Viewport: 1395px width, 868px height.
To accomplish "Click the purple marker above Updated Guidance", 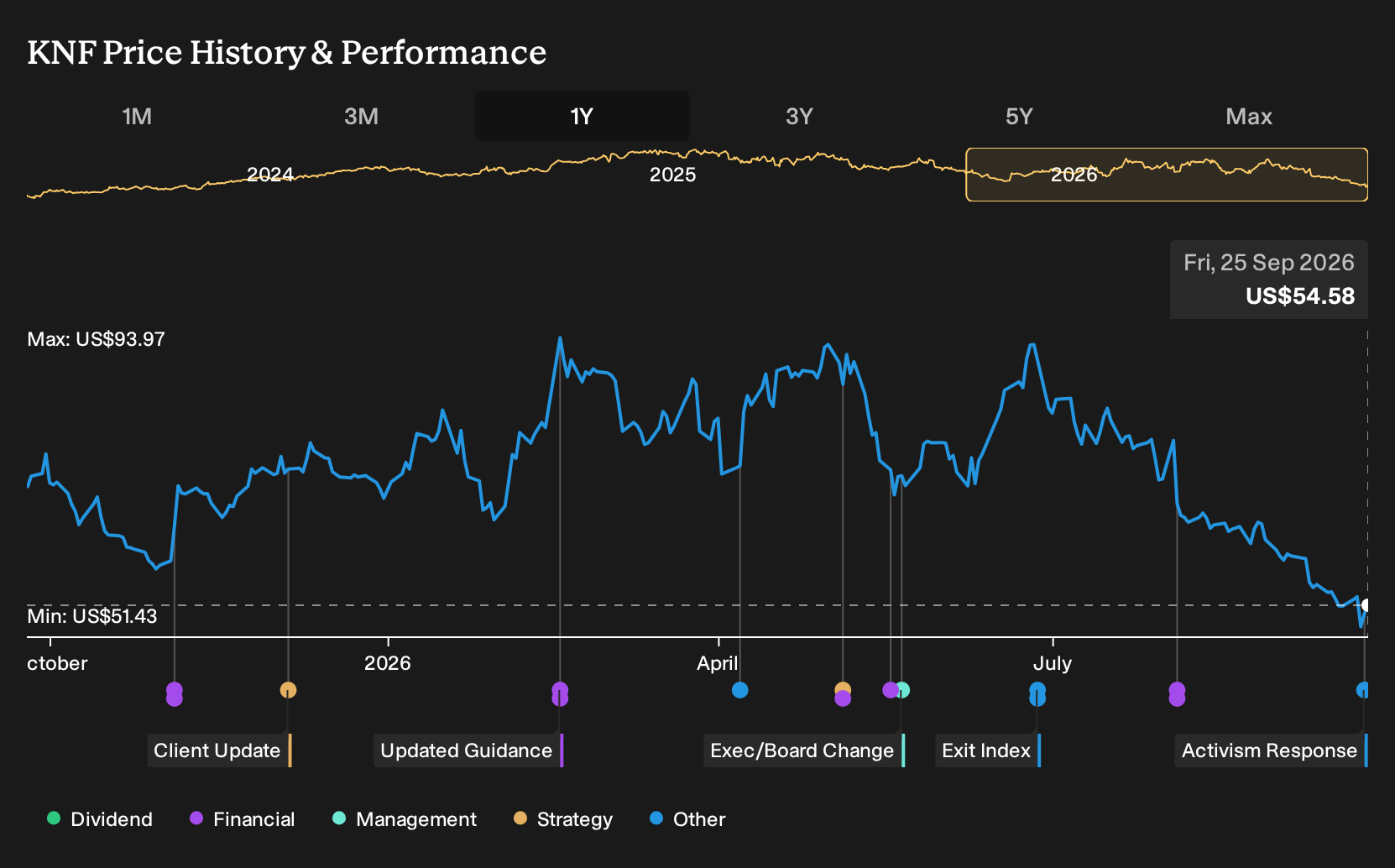I will click(560, 694).
